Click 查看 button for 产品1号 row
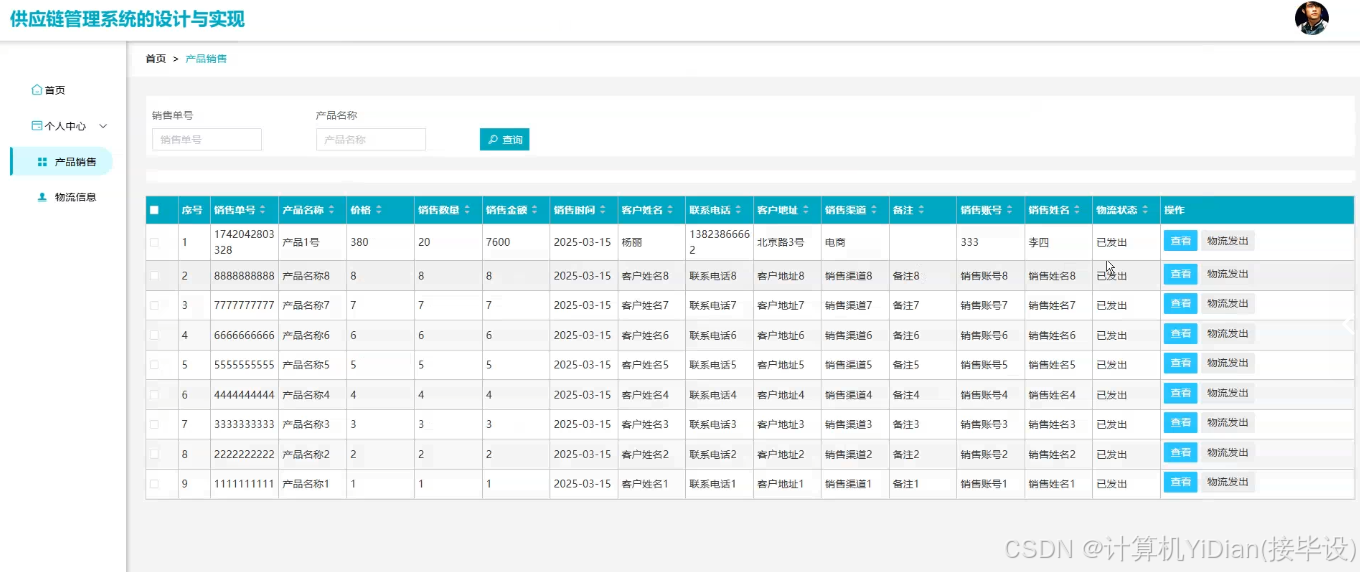The width and height of the screenshot is (1360, 572). [x=1180, y=241]
